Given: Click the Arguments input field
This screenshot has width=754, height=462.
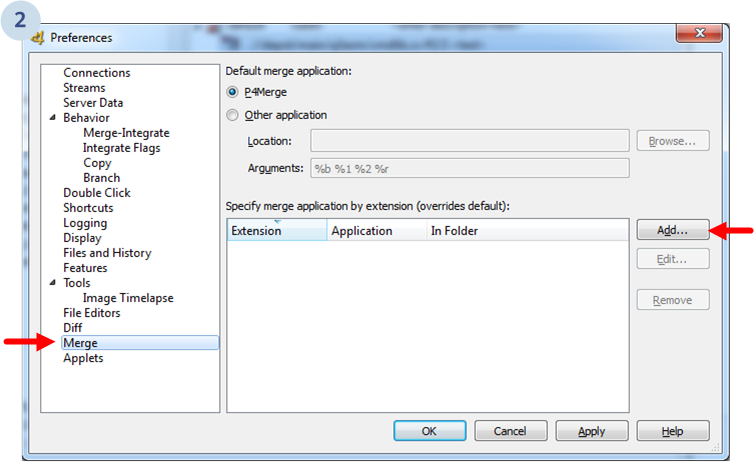Looking at the screenshot, I should click(x=470, y=168).
